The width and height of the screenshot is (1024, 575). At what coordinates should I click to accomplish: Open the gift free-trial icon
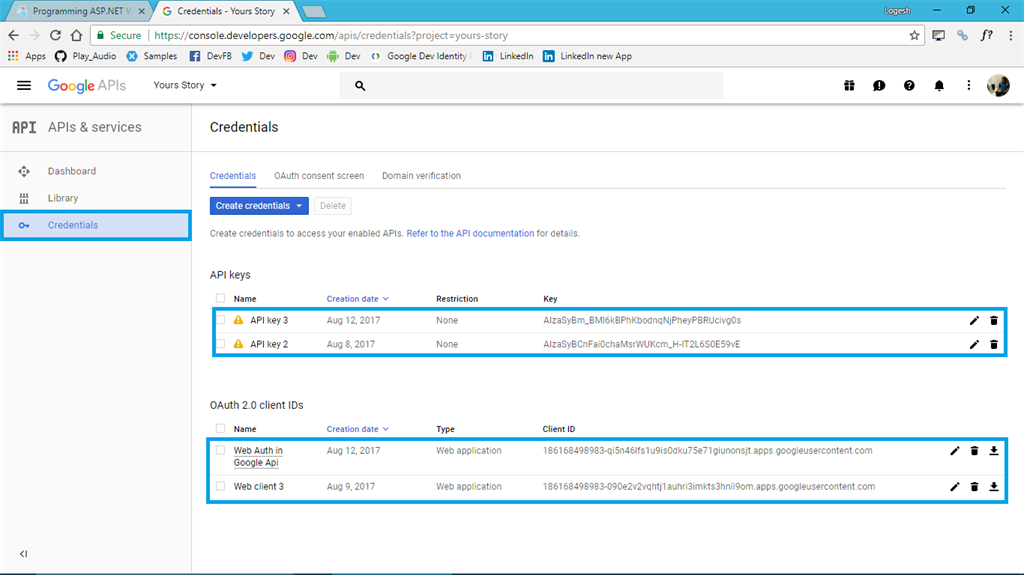849,86
